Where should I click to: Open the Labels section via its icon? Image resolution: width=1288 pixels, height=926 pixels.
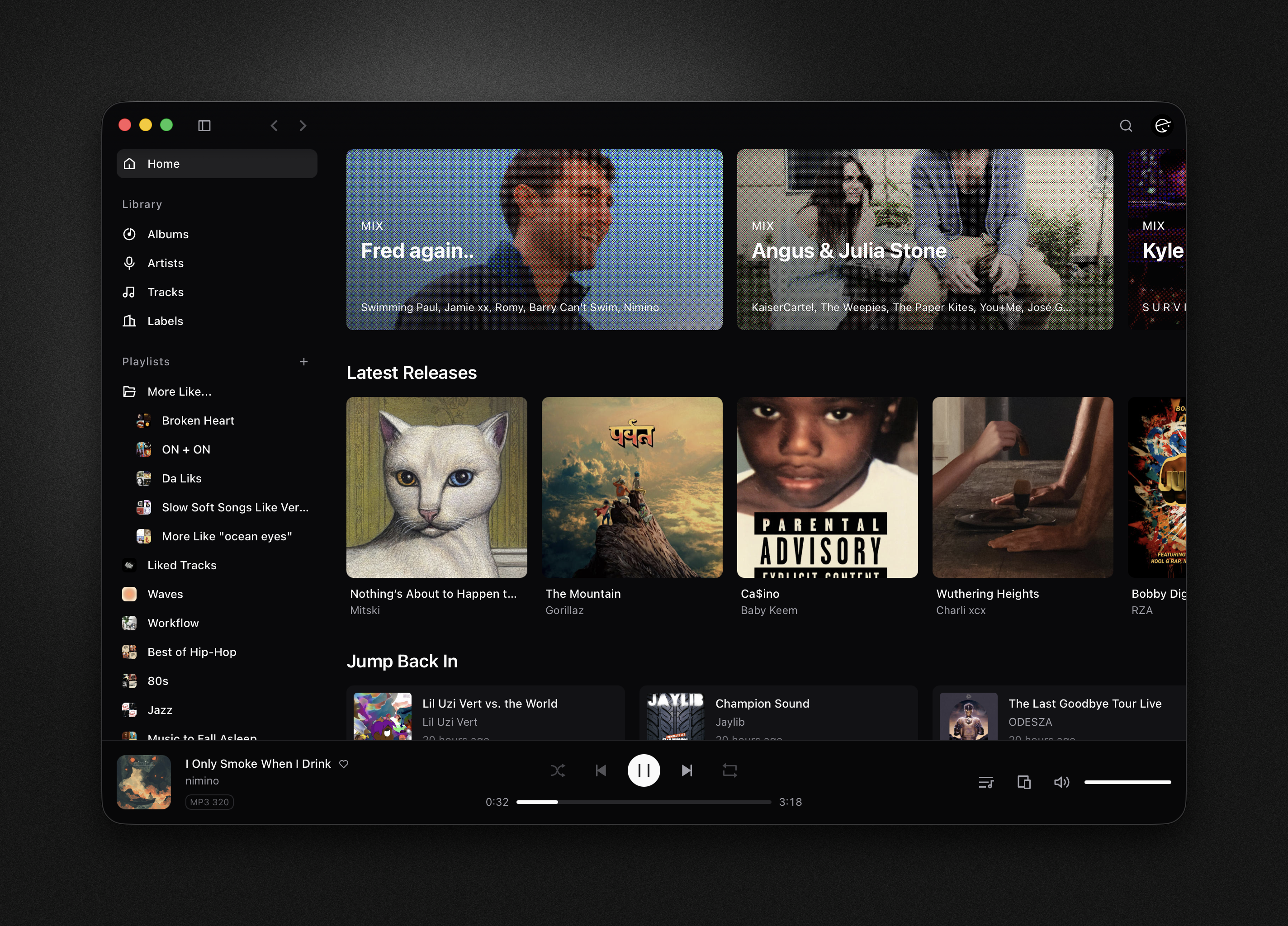[129, 321]
